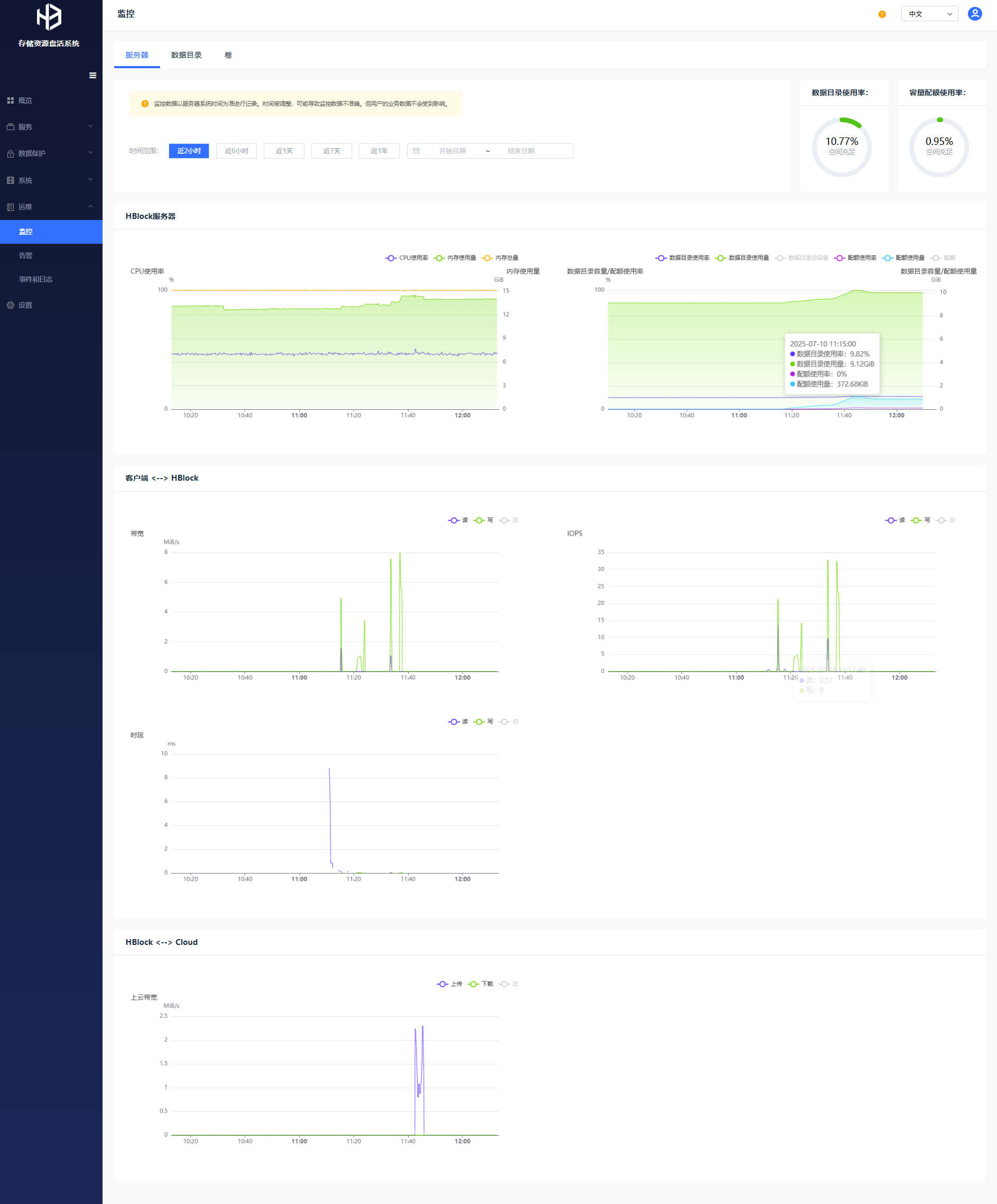The height and width of the screenshot is (1204, 997).
Task: Toggle the 内存总量 legend series
Action: click(501, 258)
